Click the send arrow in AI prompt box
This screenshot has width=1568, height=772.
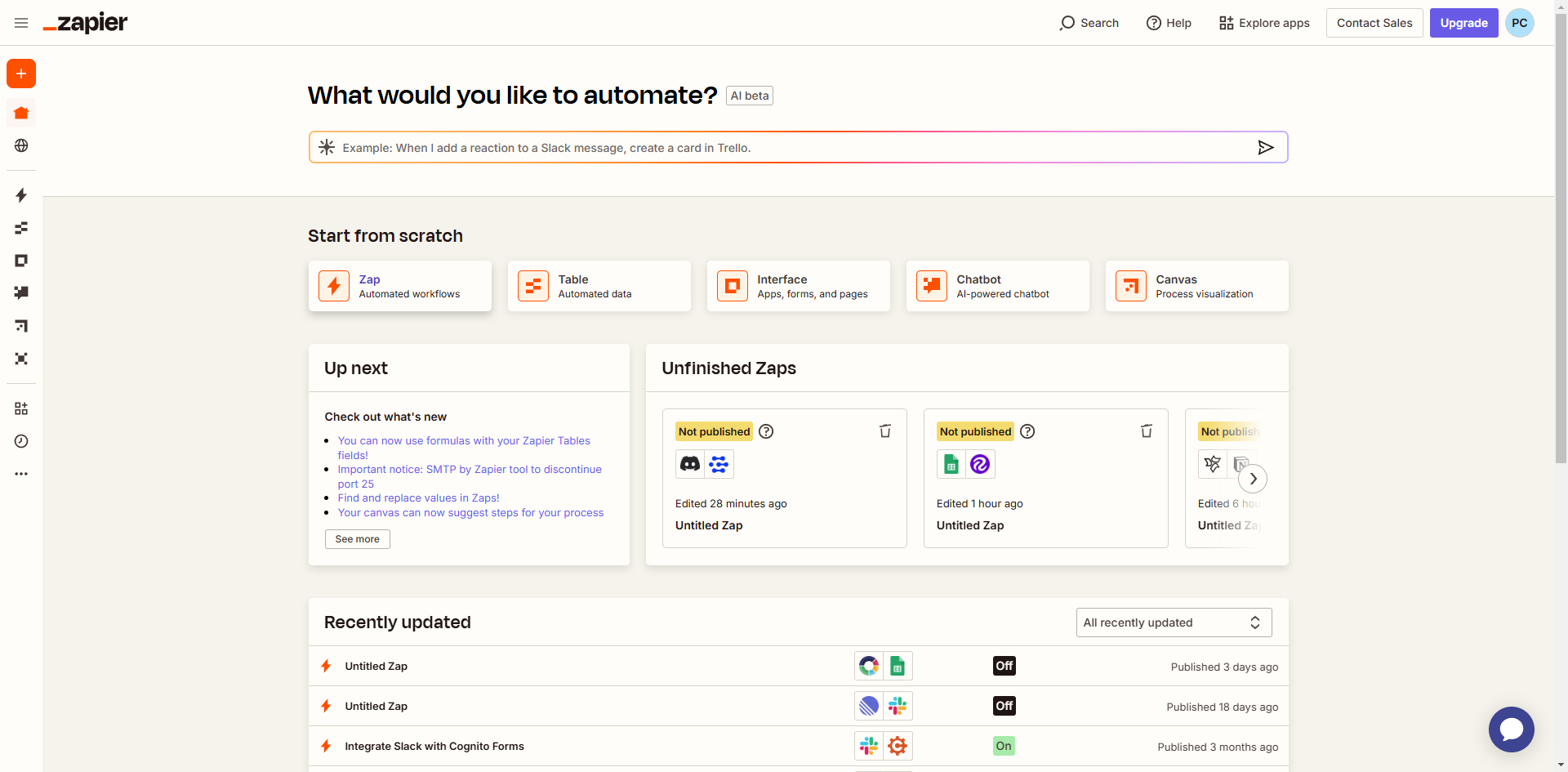click(1265, 148)
